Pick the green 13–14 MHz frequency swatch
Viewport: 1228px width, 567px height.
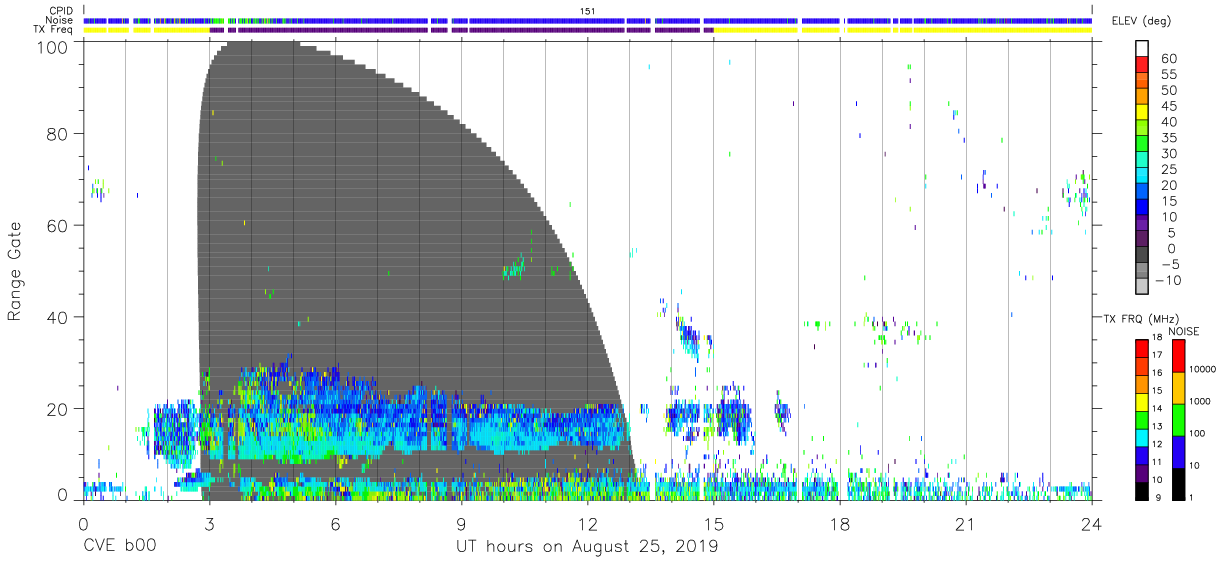click(x=1141, y=419)
